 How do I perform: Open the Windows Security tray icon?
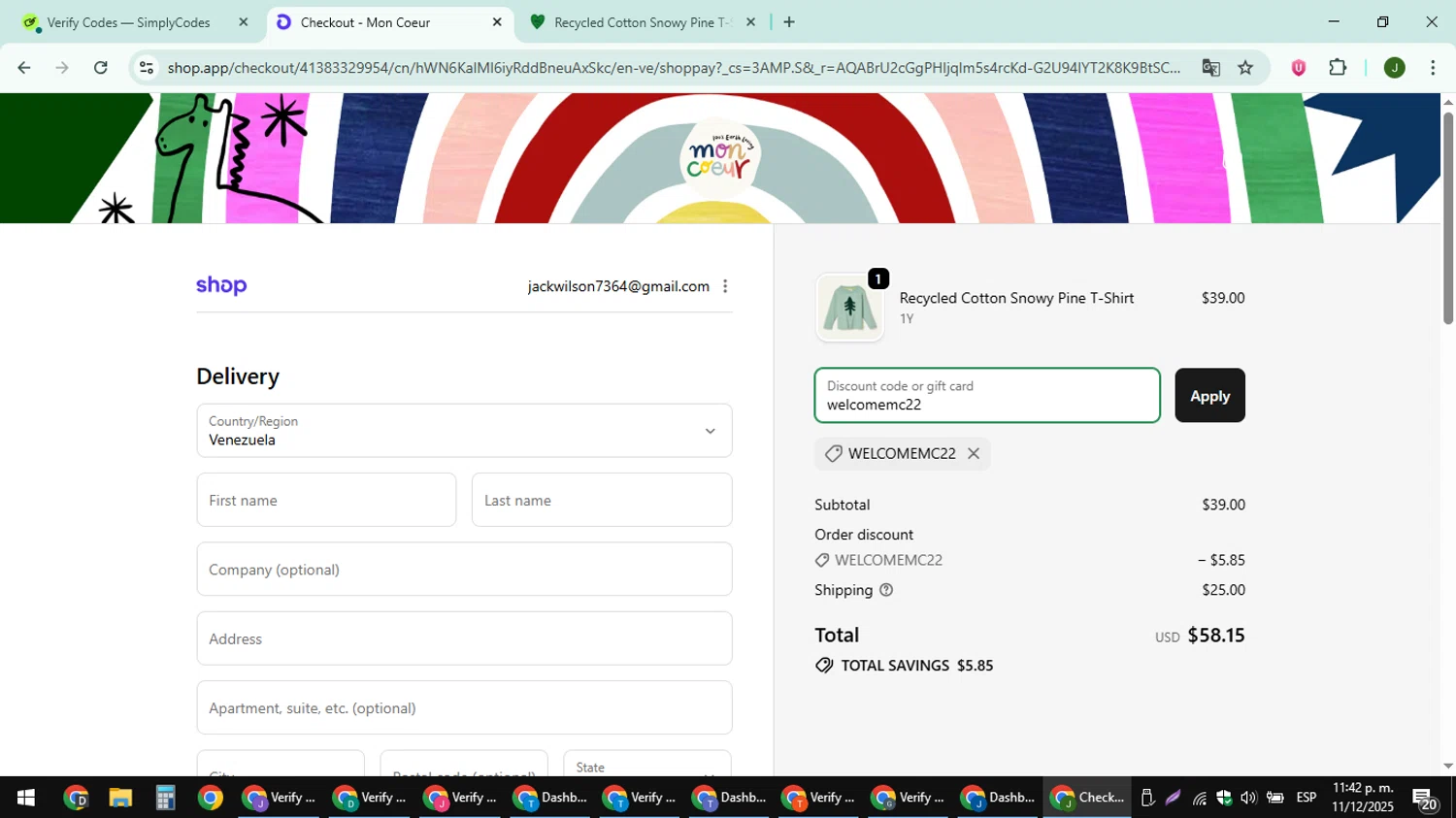pos(1224,799)
